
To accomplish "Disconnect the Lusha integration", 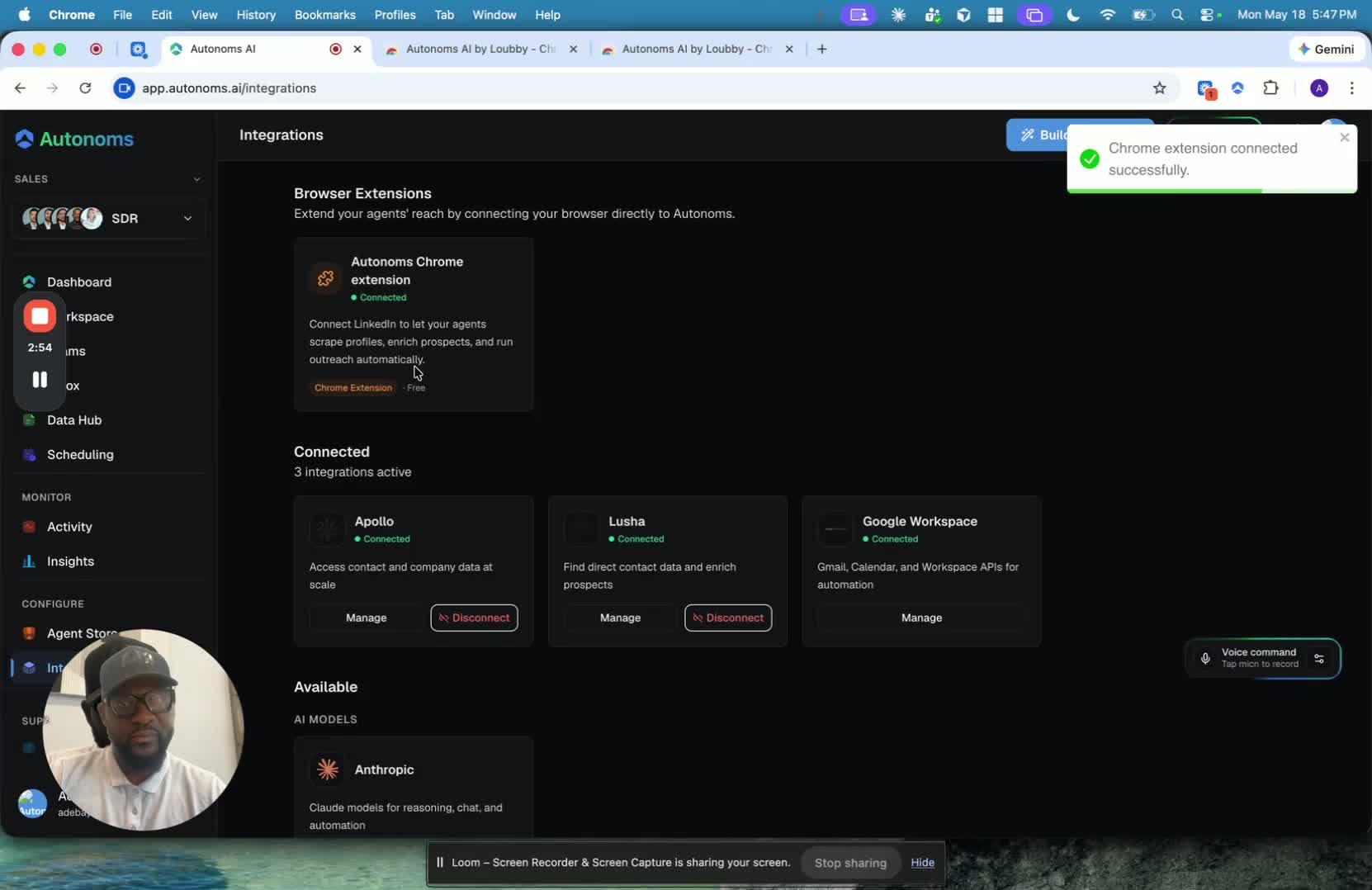I will (728, 618).
